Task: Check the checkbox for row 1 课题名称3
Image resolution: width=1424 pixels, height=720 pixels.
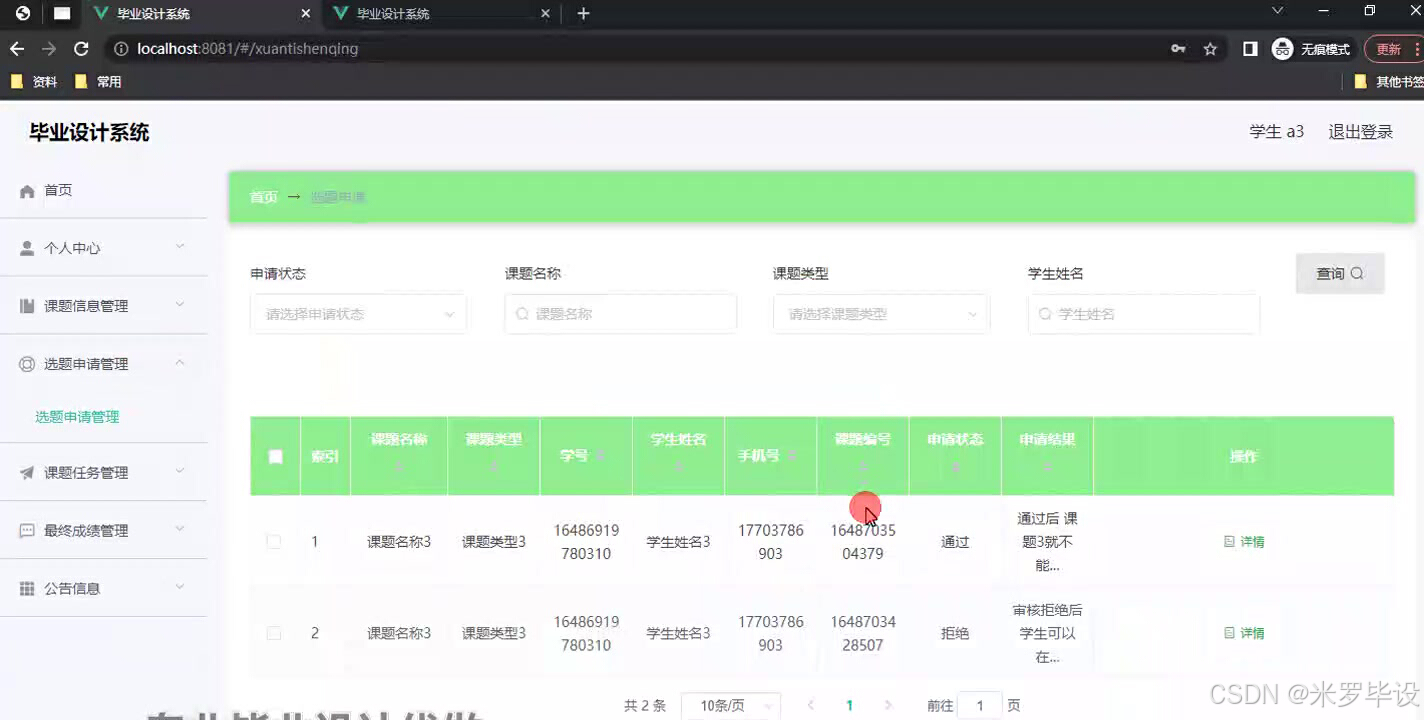Action: tap(273, 541)
